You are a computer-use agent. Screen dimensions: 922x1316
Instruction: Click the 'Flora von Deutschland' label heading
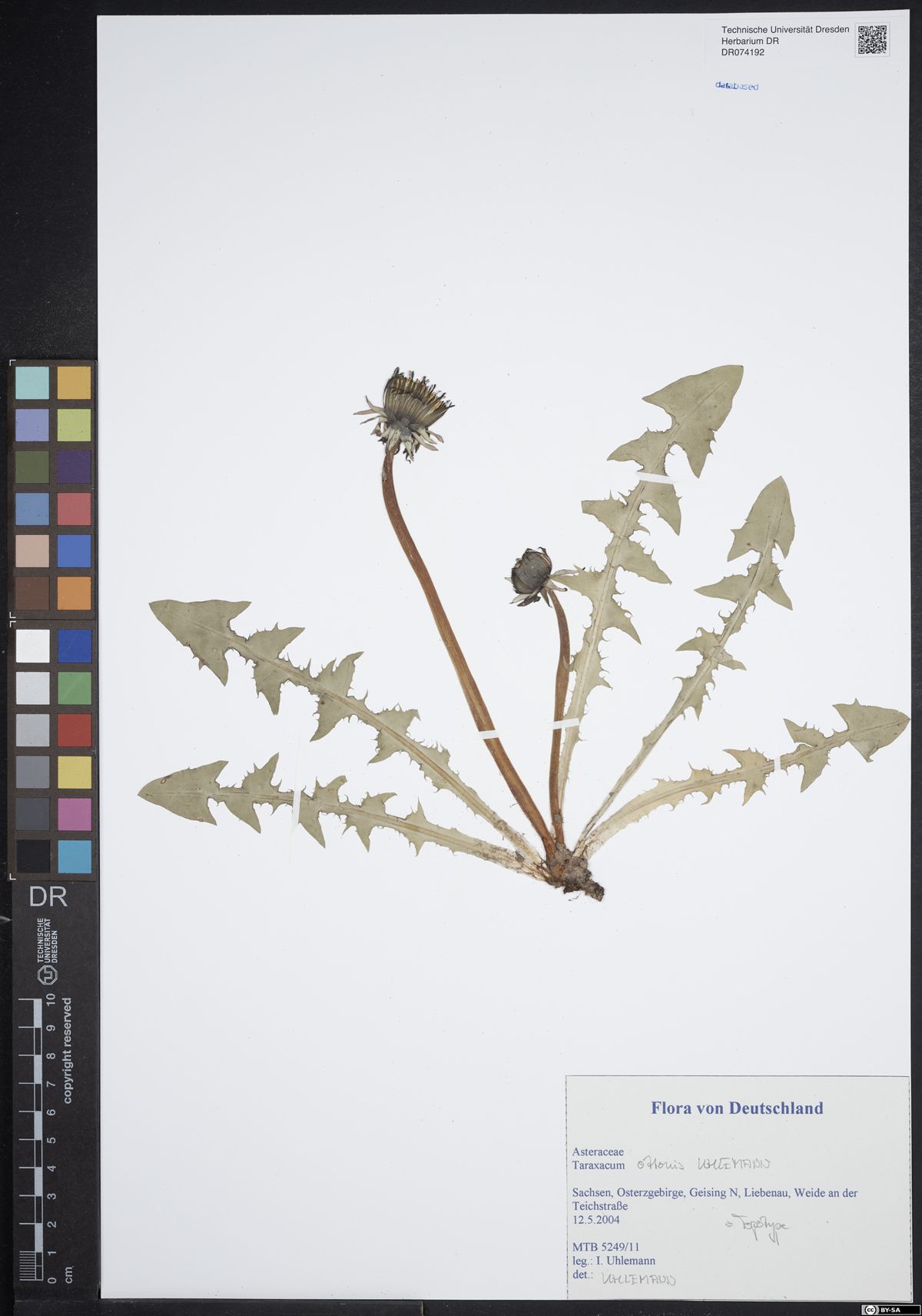point(736,1108)
